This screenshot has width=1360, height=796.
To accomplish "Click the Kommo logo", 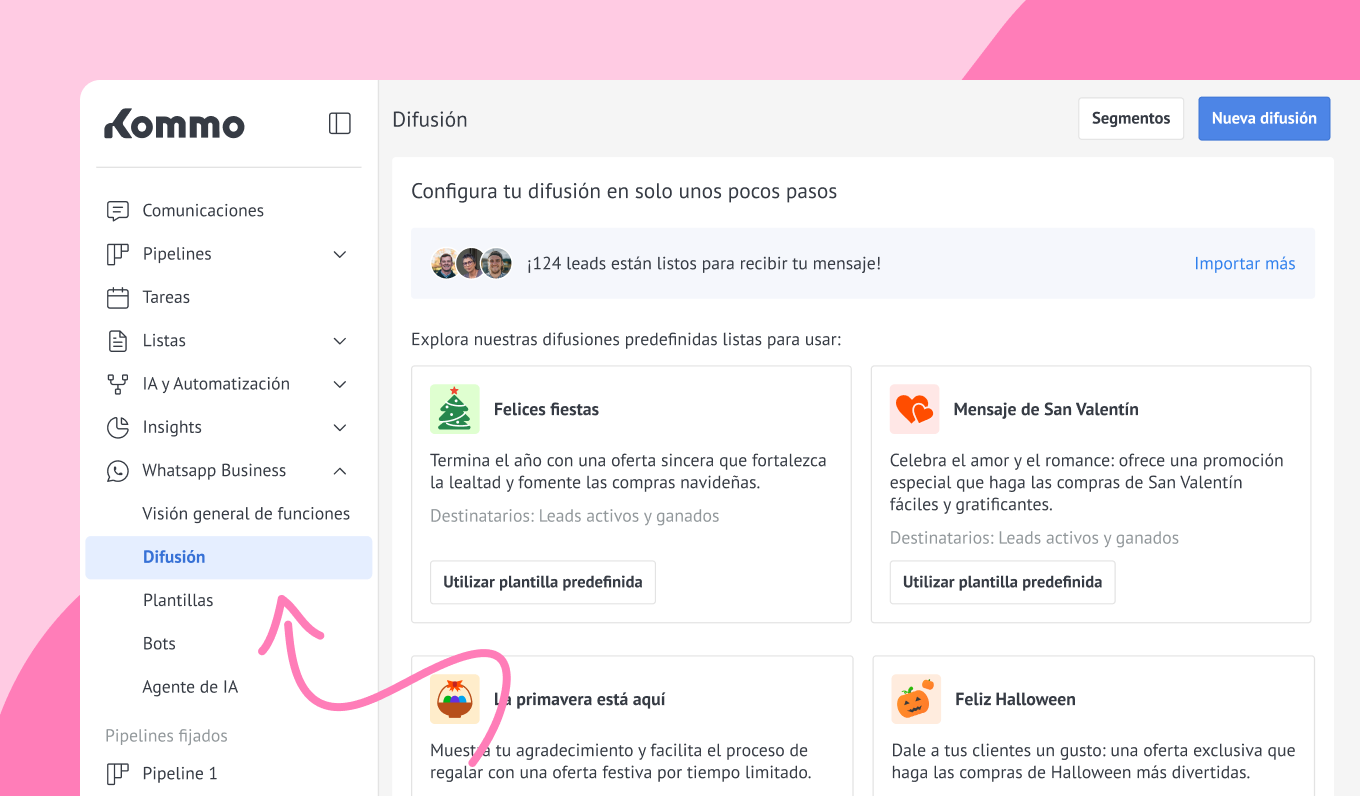I will pyautogui.click(x=174, y=124).
